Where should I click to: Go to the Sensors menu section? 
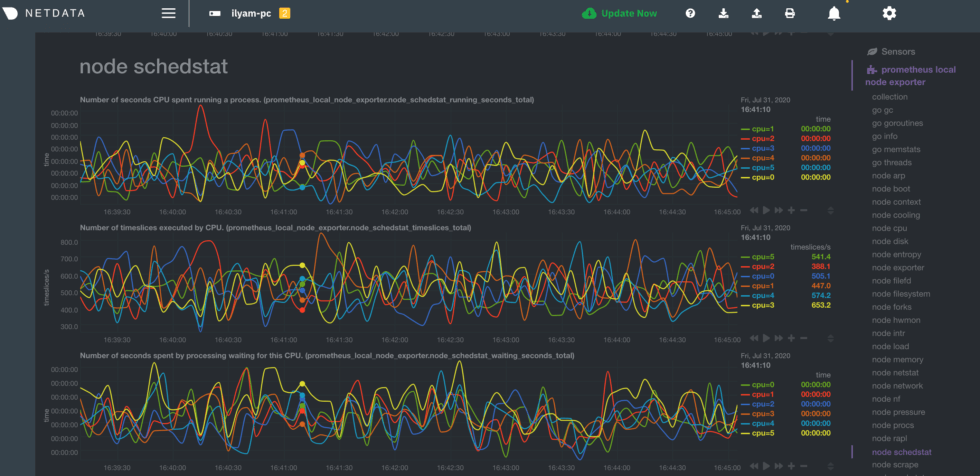pyautogui.click(x=896, y=51)
